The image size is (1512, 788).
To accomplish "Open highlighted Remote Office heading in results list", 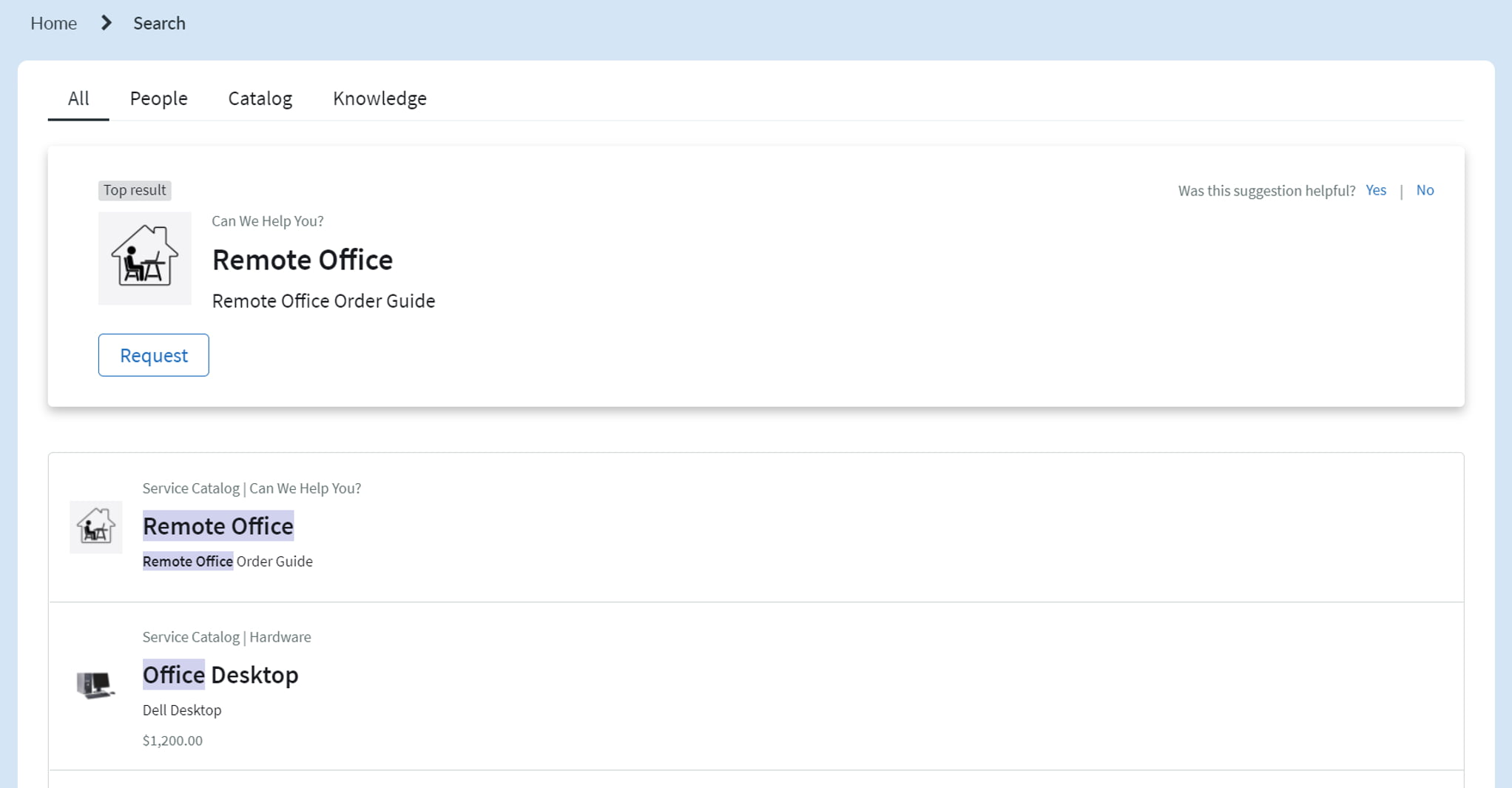I will (218, 526).
